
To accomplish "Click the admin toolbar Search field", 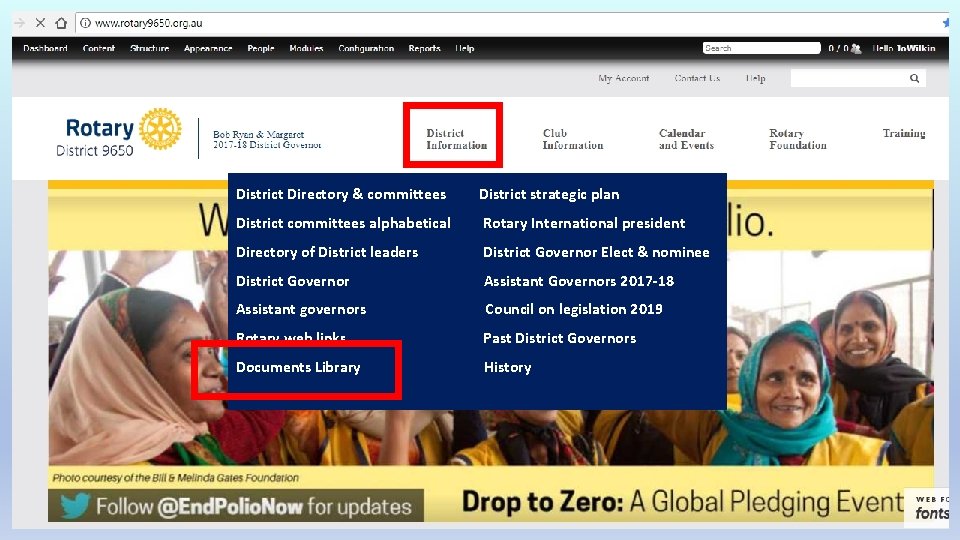I will click(x=761, y=48).
